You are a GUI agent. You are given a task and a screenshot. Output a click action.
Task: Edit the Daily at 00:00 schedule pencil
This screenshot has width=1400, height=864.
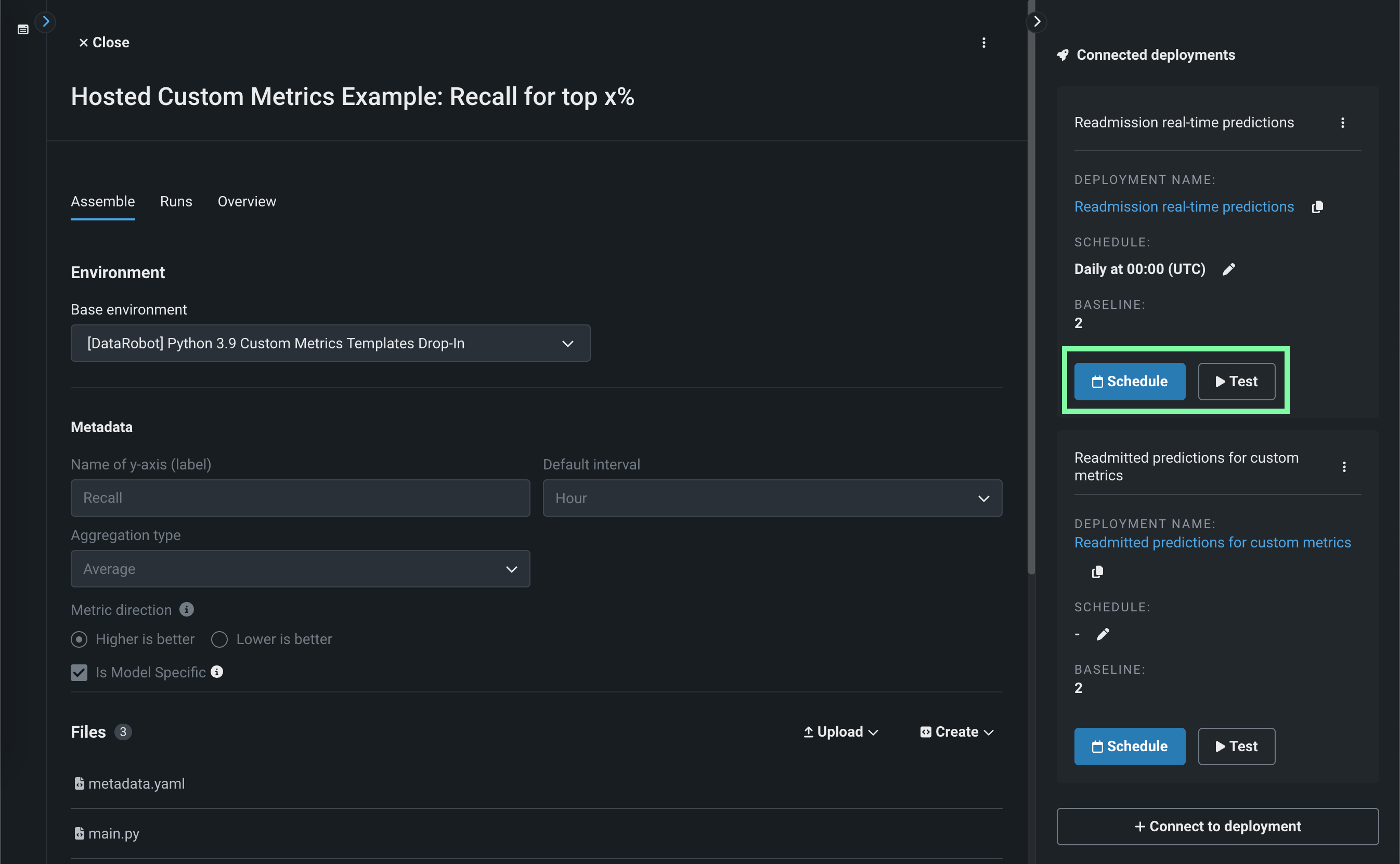click(1228, 269)
